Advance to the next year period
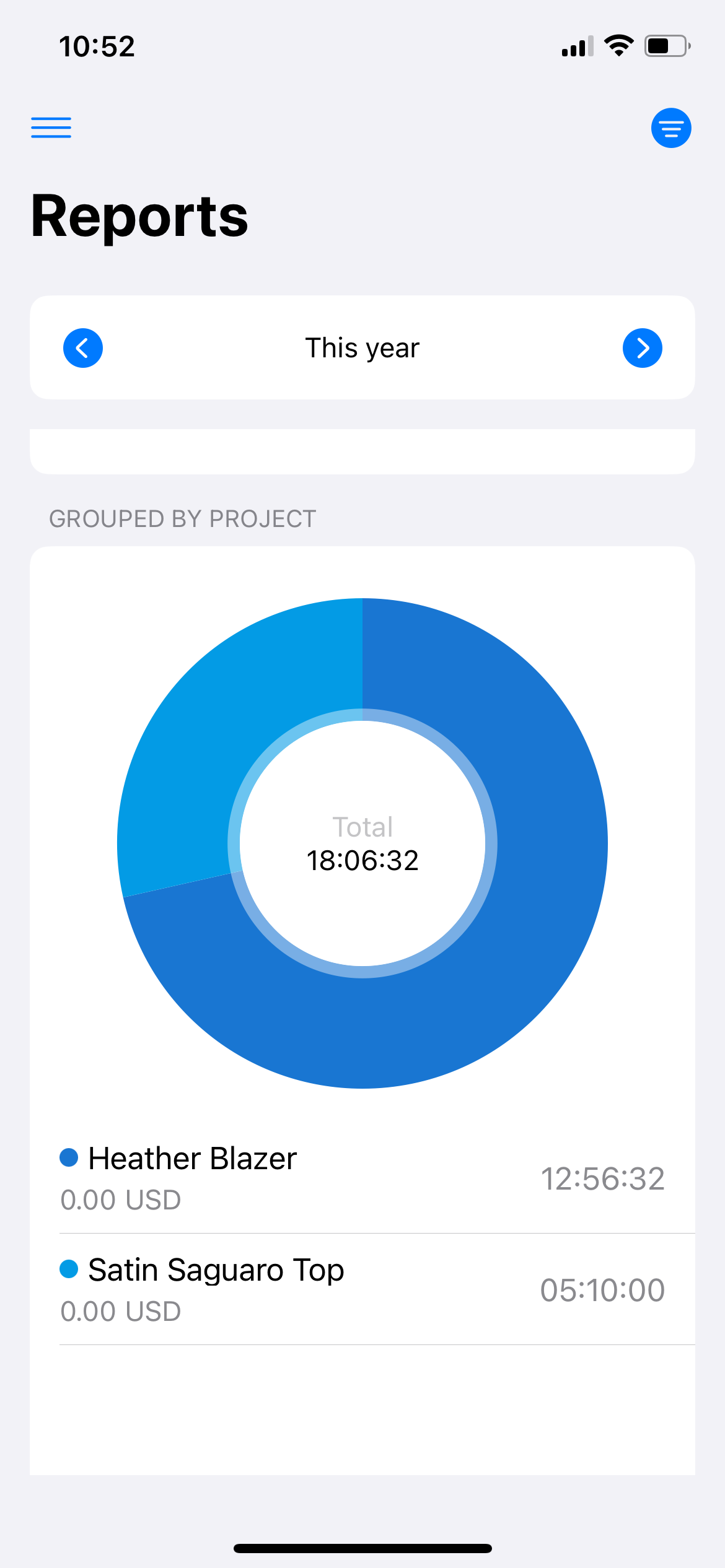 (x=642, y=348)
